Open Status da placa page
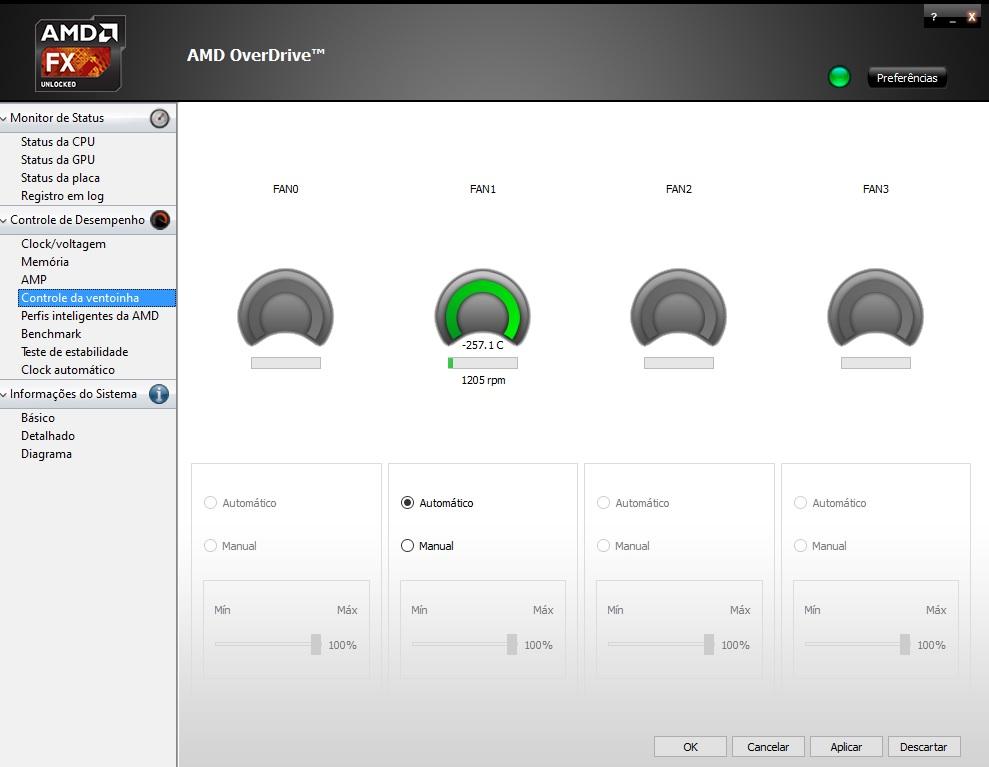The height and width of the screenshot is (767, 989). tap(61, 178)
